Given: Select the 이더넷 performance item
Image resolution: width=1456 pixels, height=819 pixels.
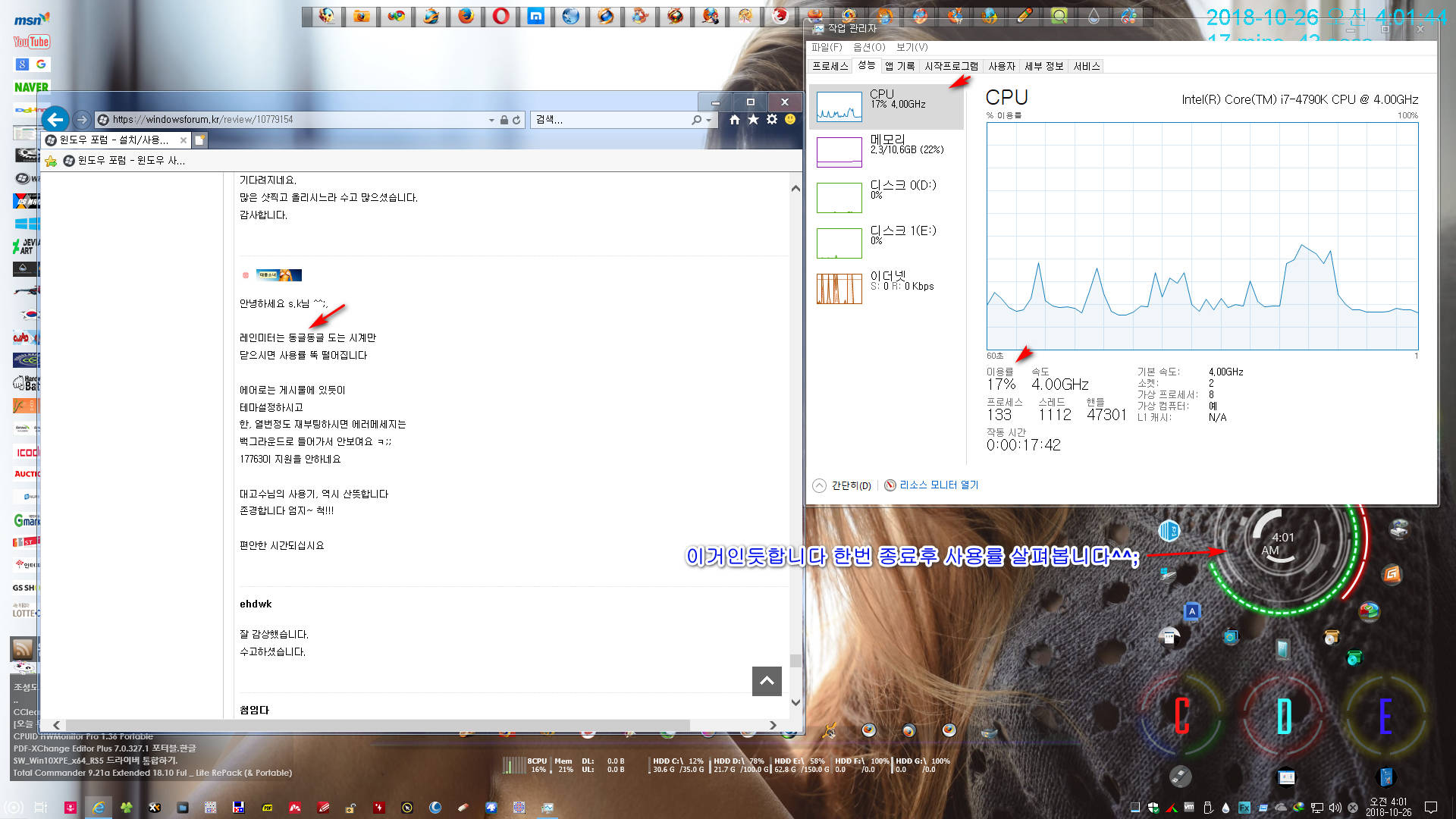Looking at the screenshot, I should [x=886, y=288].
